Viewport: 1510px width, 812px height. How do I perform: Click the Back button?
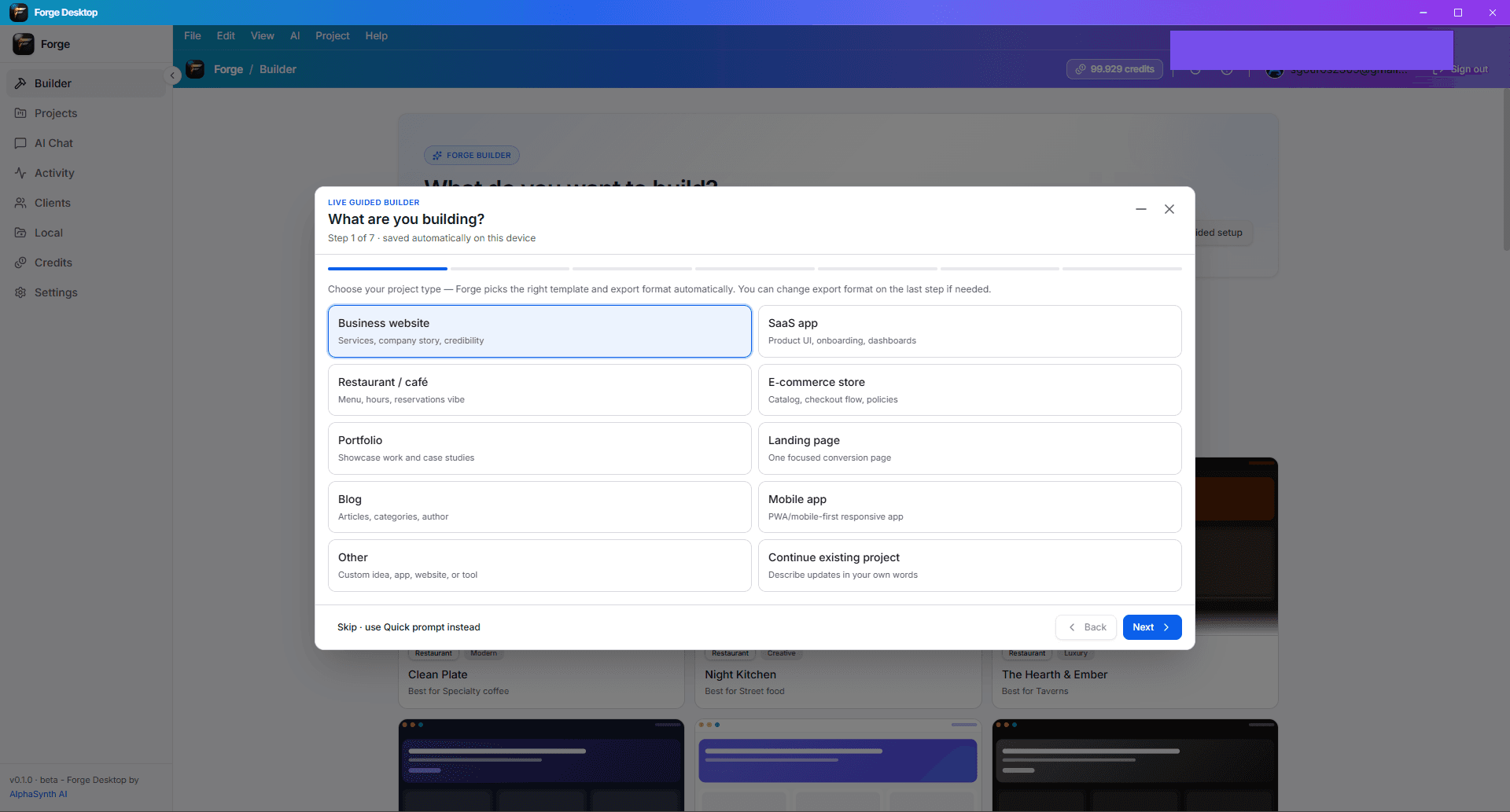click(1086, 627)
